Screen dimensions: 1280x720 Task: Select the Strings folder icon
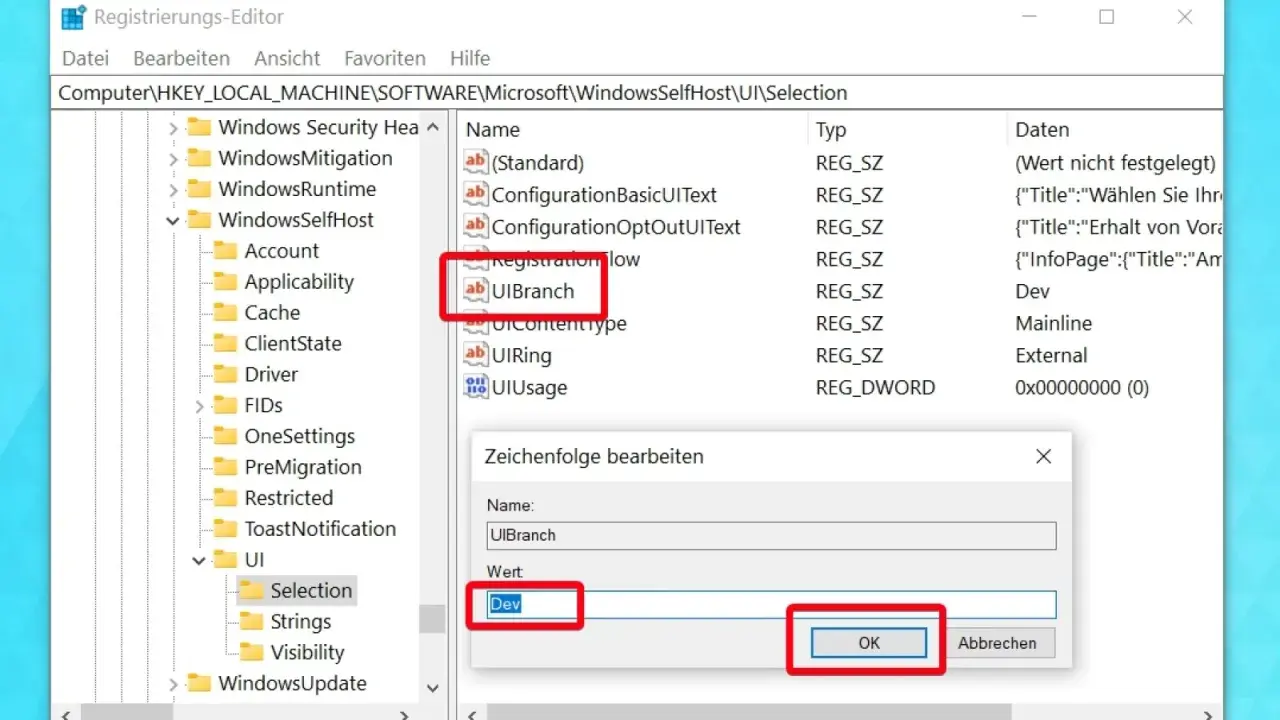click(252, 622)
